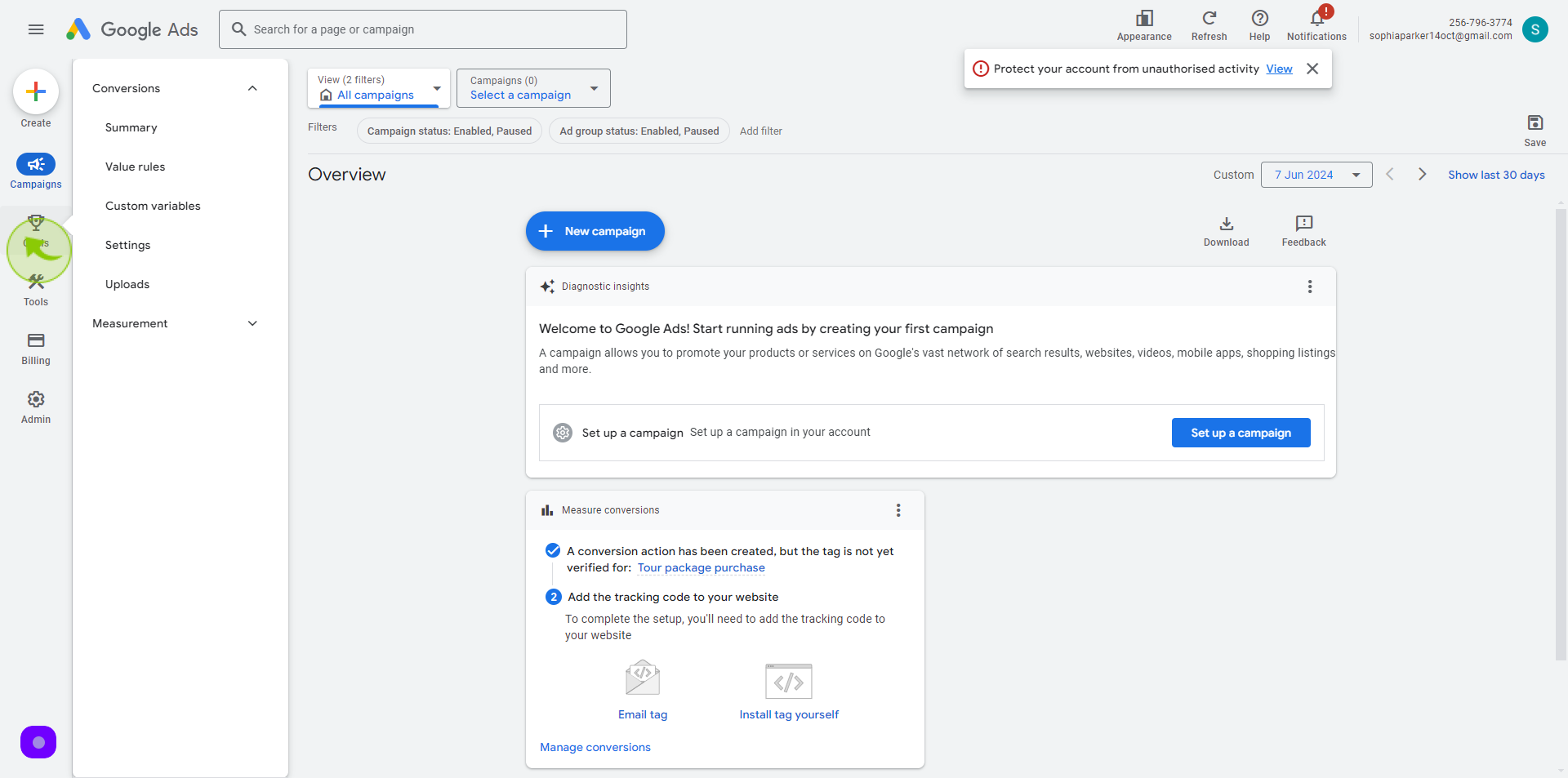View the account protection alert details
This screenshot has height=778, width=1568.
click(1279, 69)
